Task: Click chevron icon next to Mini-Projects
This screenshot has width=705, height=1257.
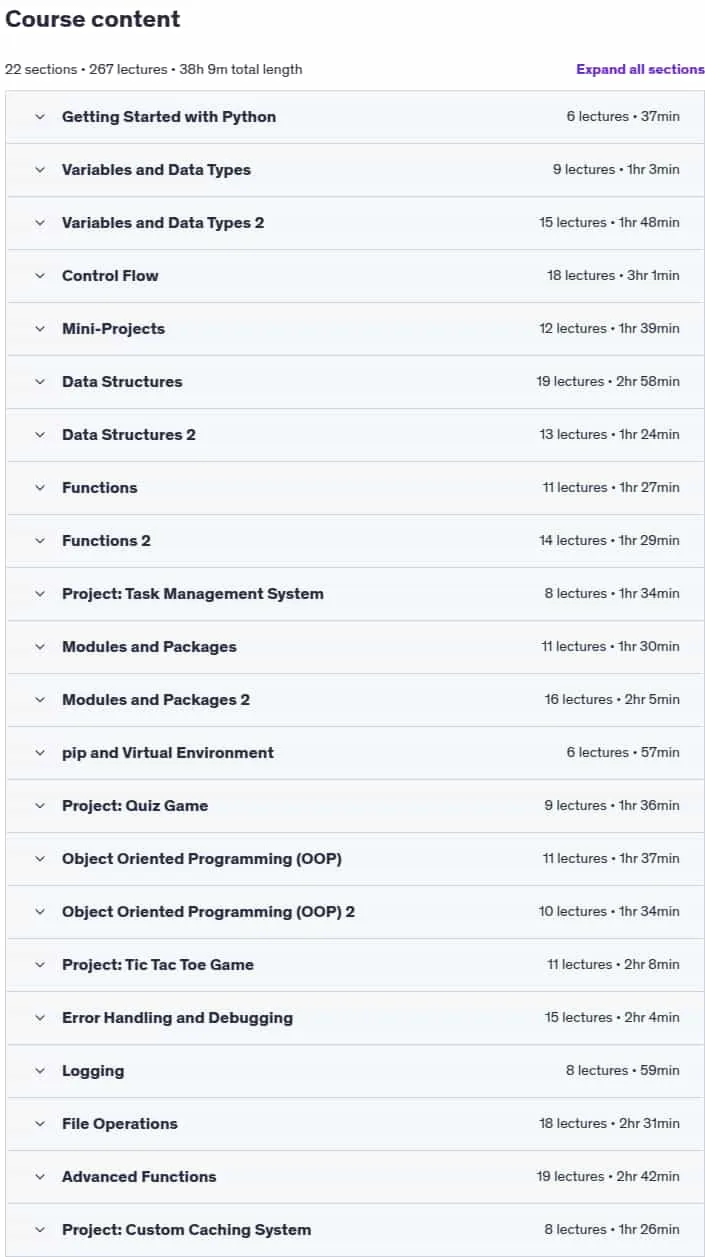Action: pyautogui.click(x=40, y=329)
